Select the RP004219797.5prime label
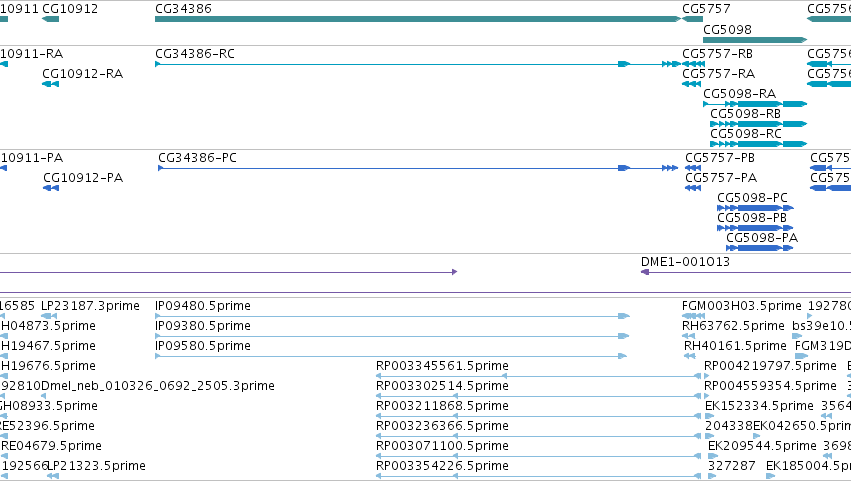851x481 pixels. tap(770, 366)
